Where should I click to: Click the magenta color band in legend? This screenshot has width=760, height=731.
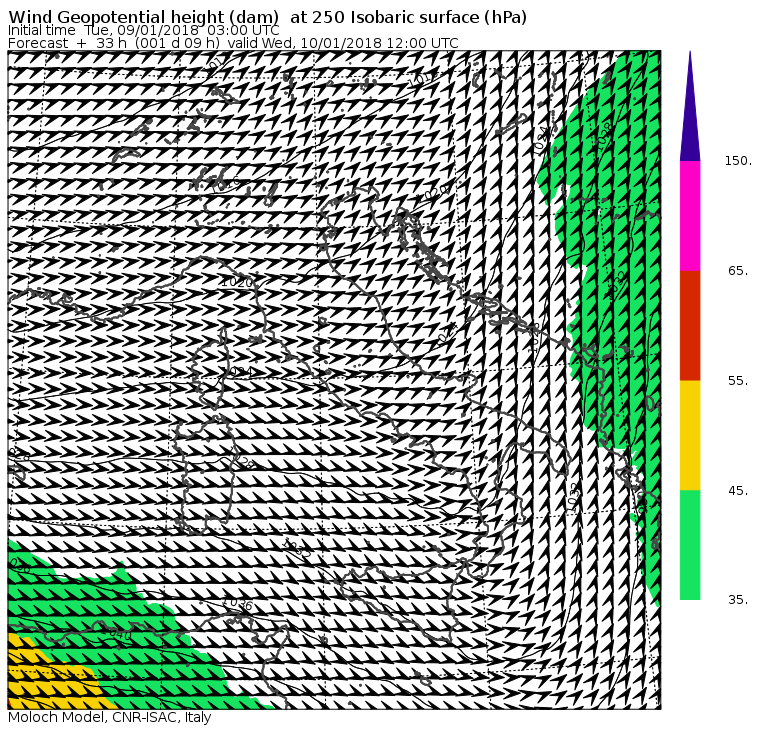click(690, 216)
